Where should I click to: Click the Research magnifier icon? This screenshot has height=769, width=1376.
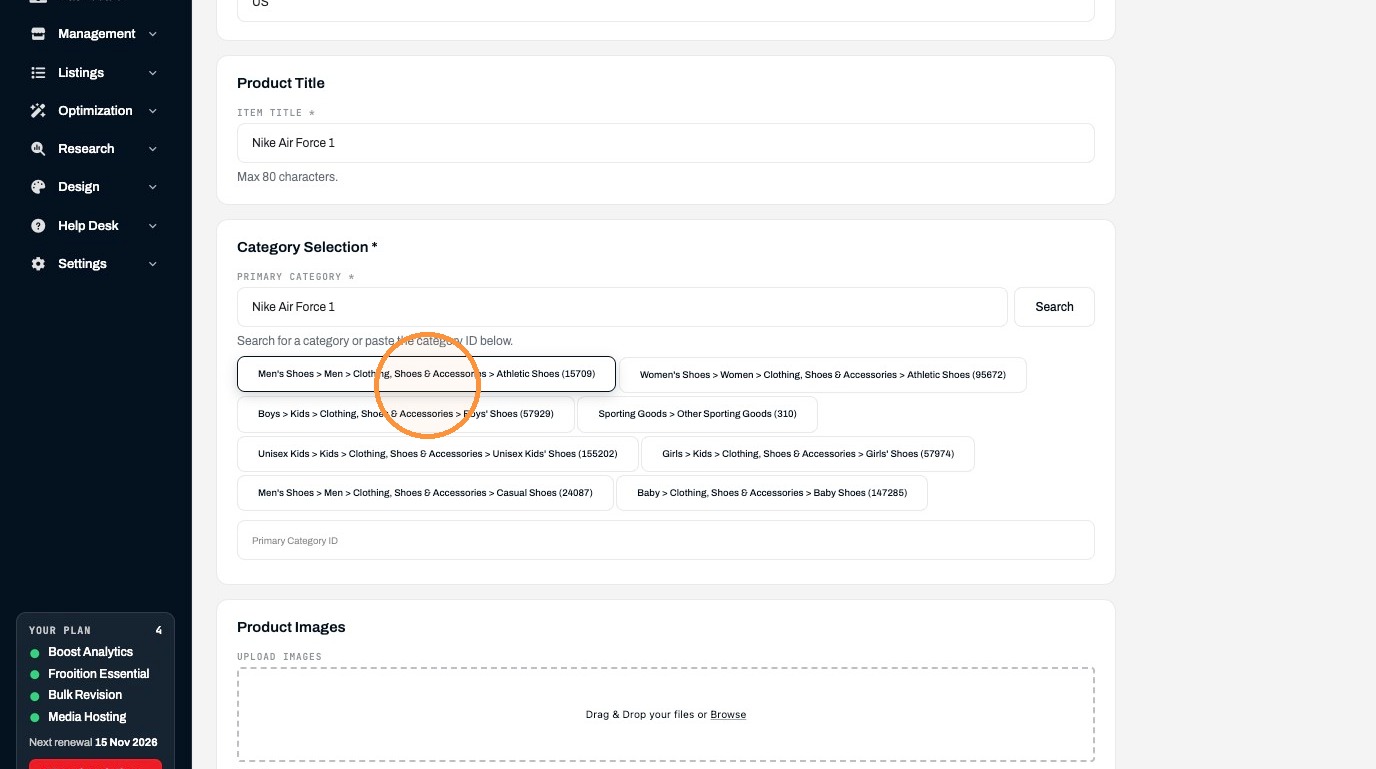click(38, 149)
